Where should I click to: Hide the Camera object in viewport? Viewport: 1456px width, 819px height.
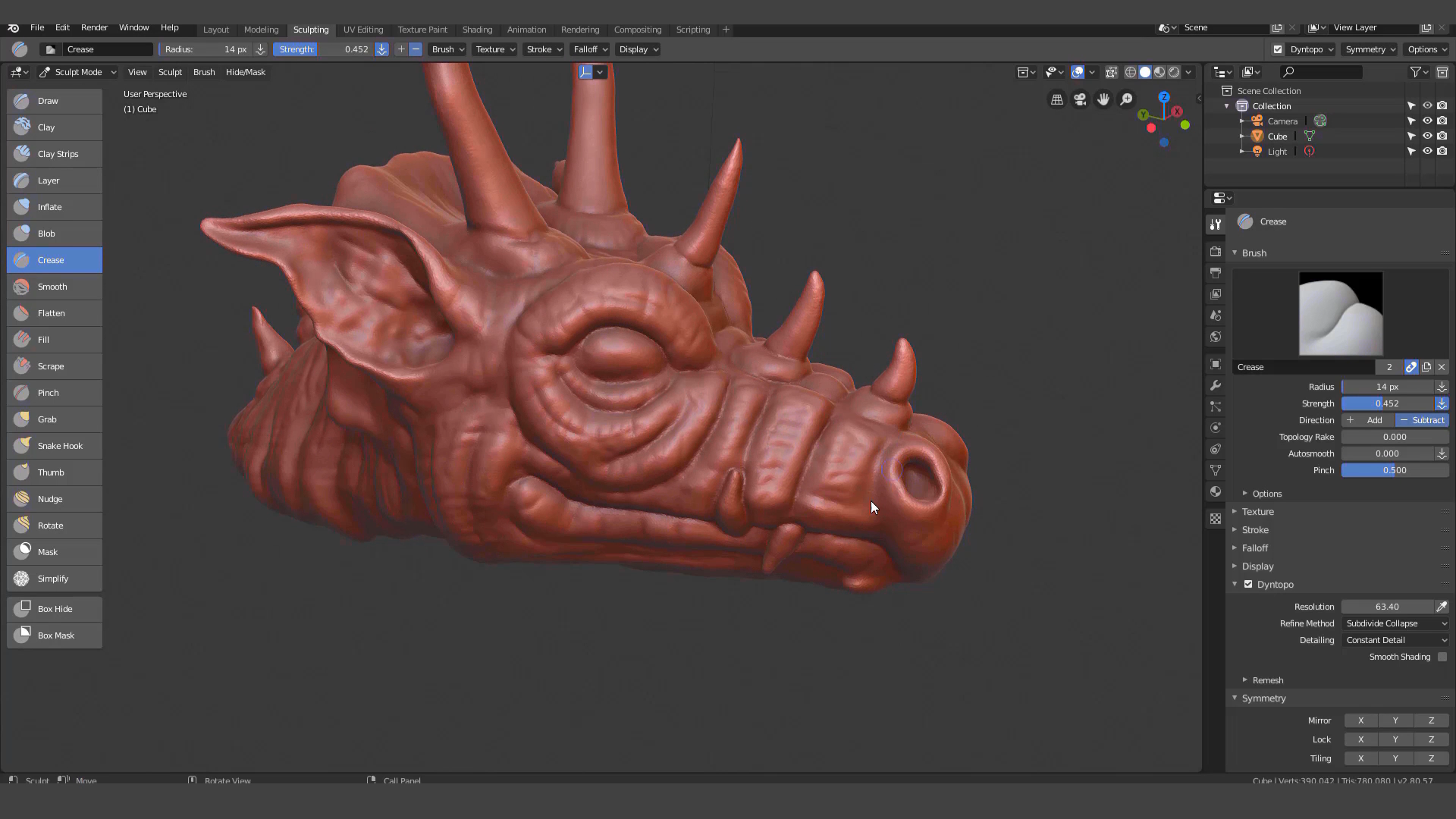[x=1427, y=121]
